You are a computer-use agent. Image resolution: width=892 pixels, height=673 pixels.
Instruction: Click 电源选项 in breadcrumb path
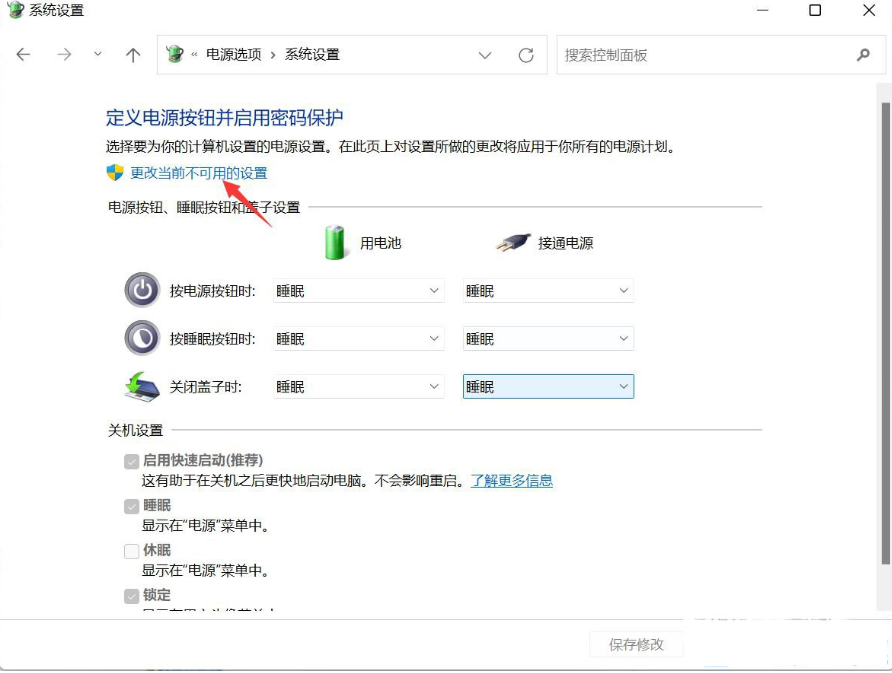(x=234, y=55)
